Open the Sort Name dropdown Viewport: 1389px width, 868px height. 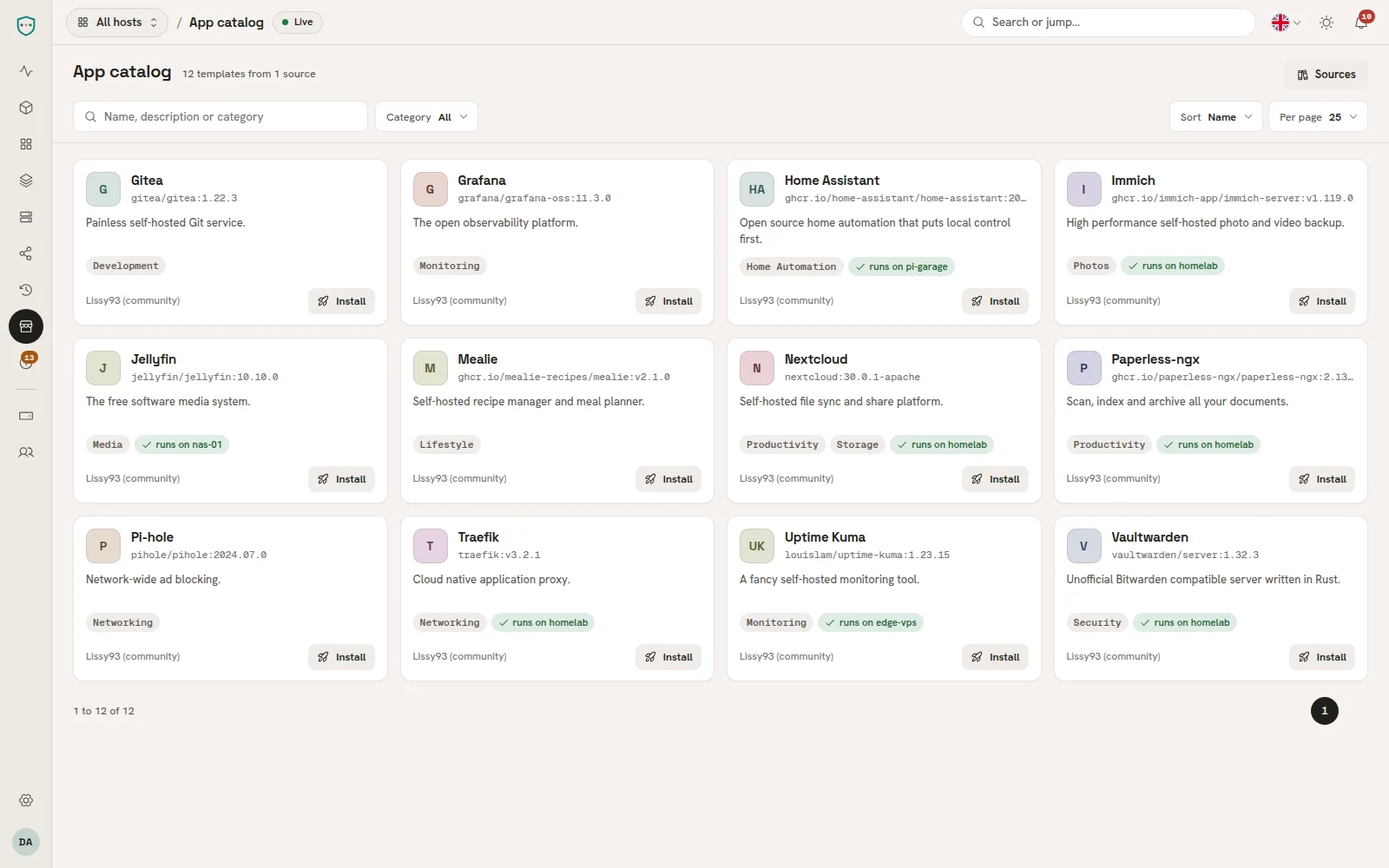1216,117
